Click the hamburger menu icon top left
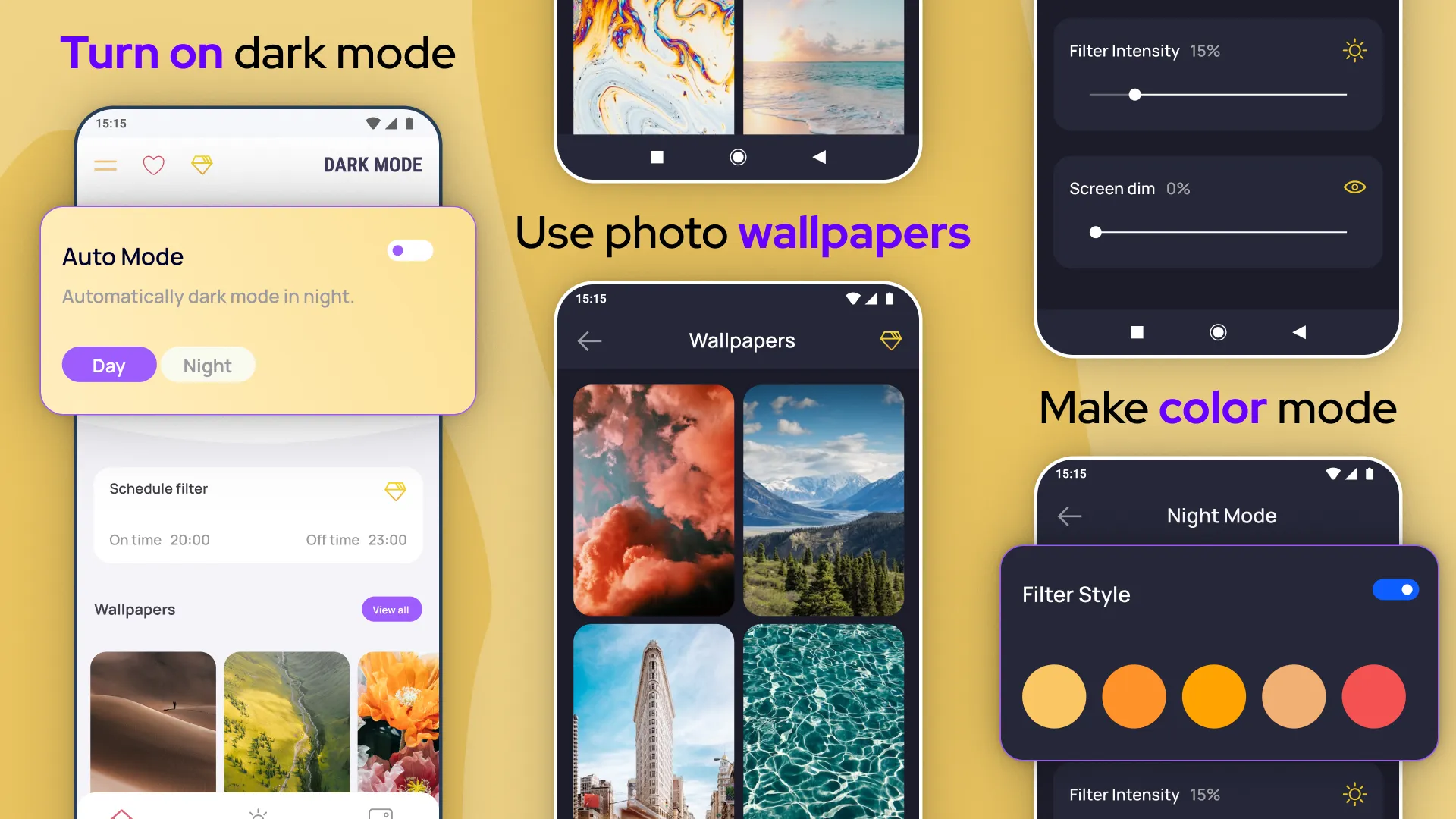The width and height of the screenshot is (1456, 819). coord(107,164)
